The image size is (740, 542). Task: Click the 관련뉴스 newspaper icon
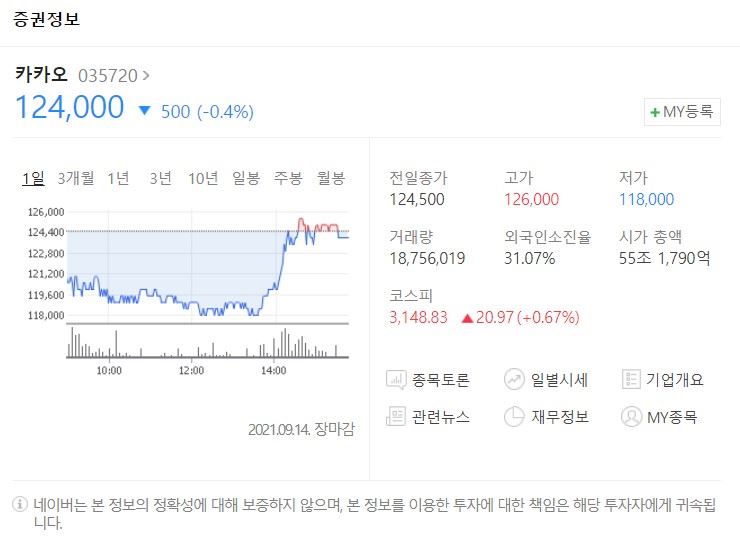pos(397,416)
